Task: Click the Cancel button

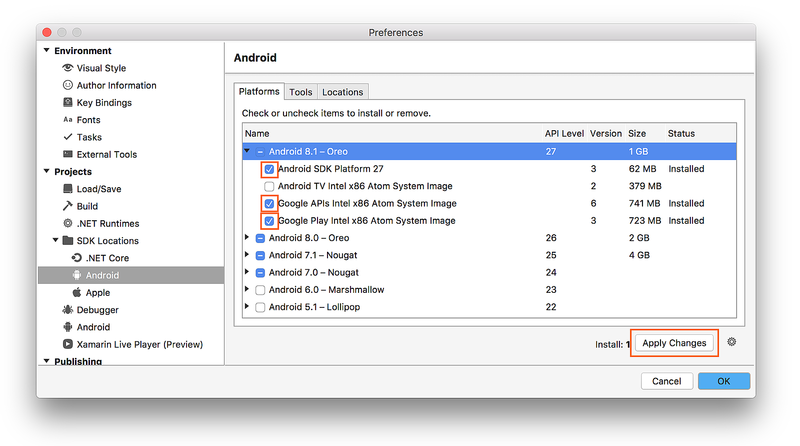Action: pyautogui.click(x=666, y=381)
